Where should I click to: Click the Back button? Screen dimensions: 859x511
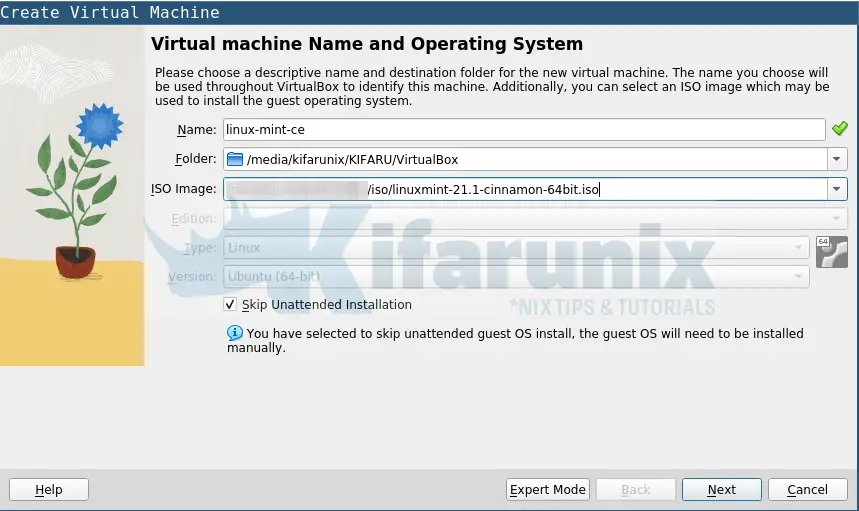635,489
